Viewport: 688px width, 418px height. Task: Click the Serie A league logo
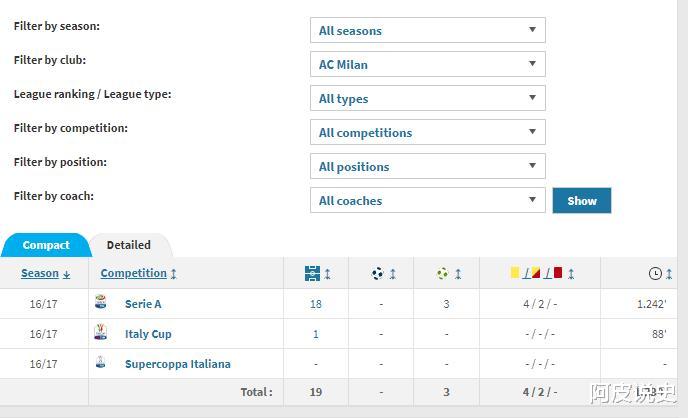click(x=100, y=303)
